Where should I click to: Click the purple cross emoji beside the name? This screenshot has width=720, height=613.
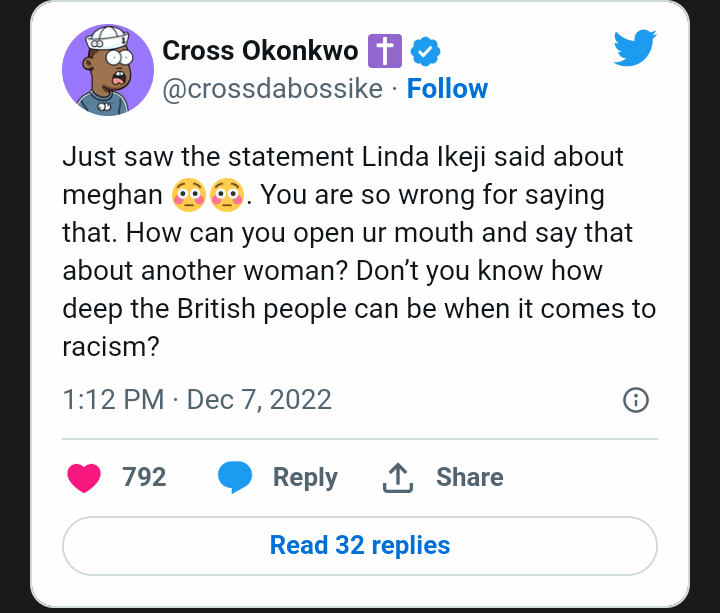tap(383, 50)
